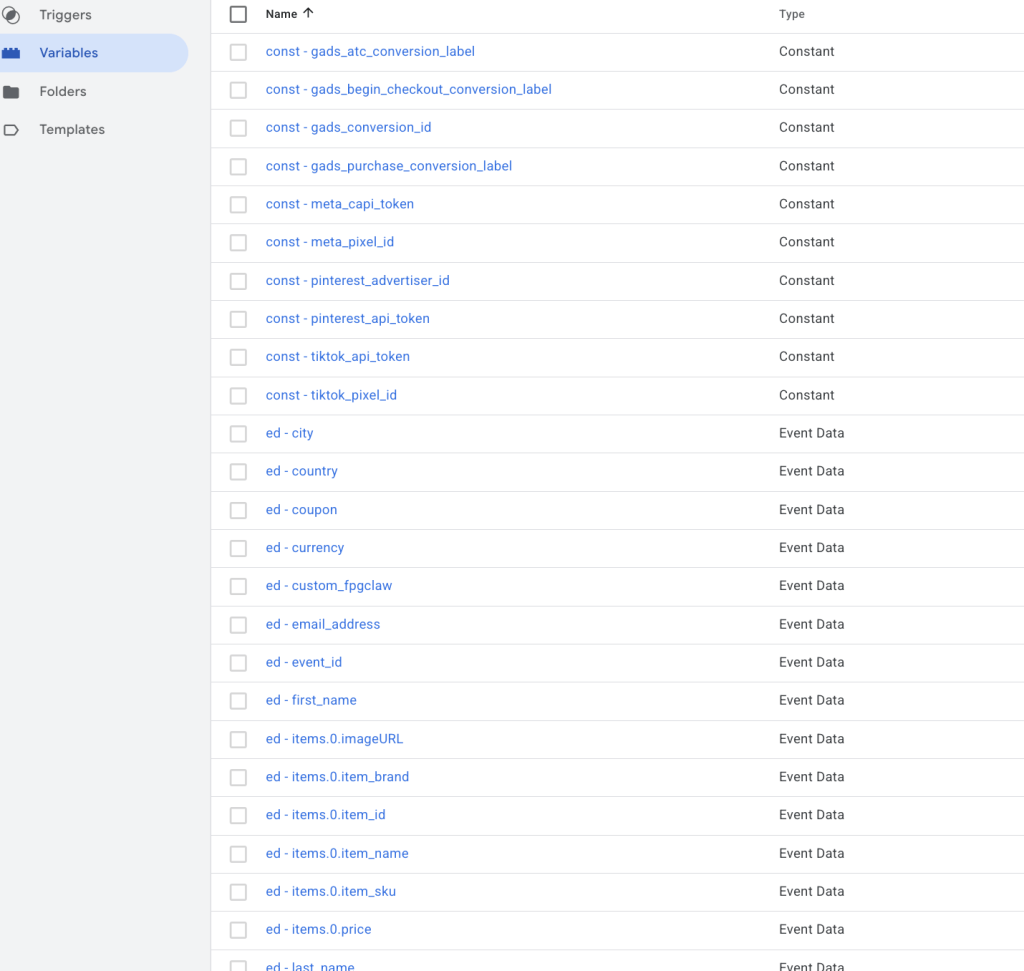Open the ed - first_name variable
Image resolution: width=1024 pixels, height=971 pixels.
[x=312, y=700]
